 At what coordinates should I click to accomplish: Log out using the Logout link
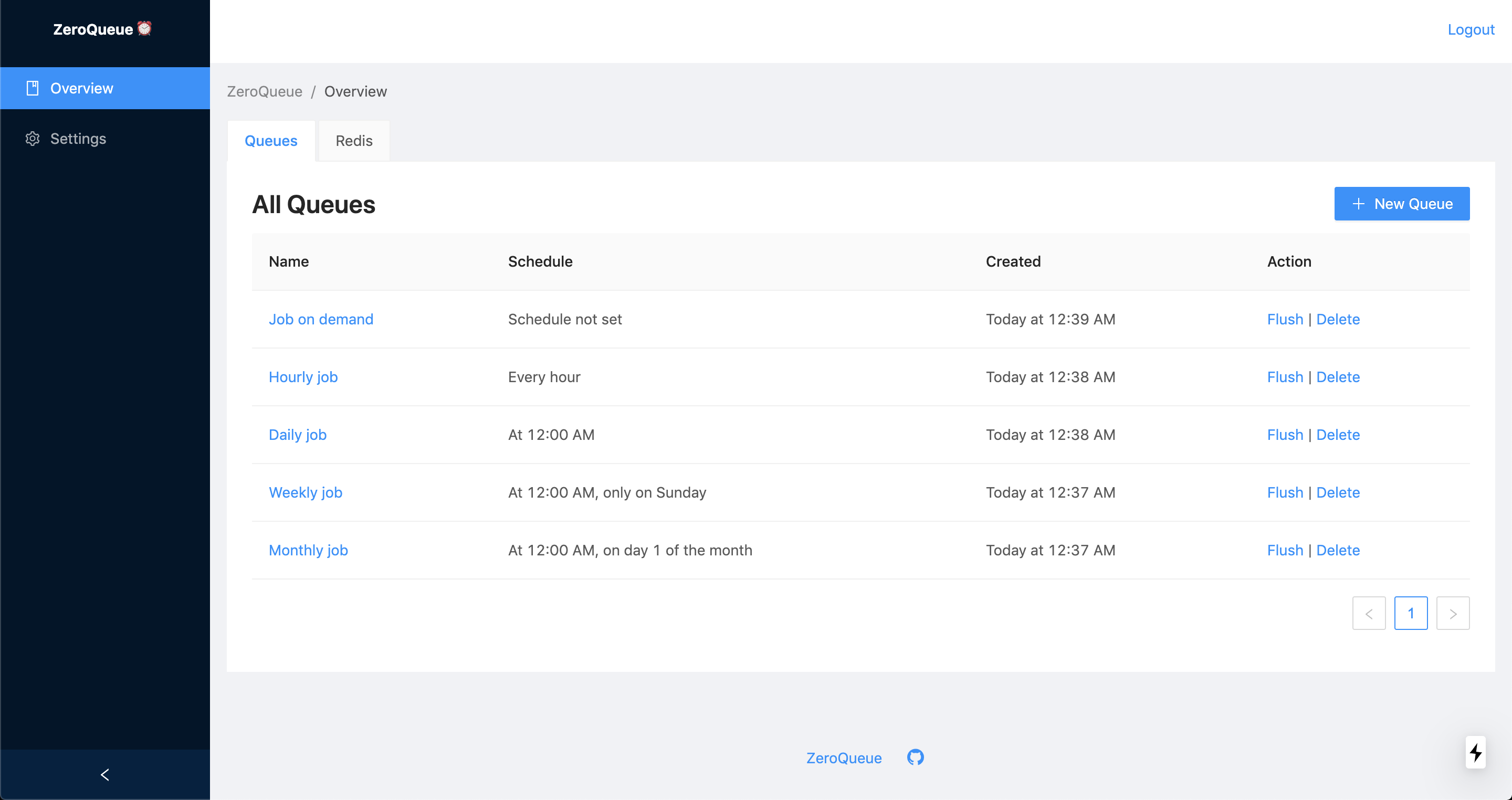1471,29
